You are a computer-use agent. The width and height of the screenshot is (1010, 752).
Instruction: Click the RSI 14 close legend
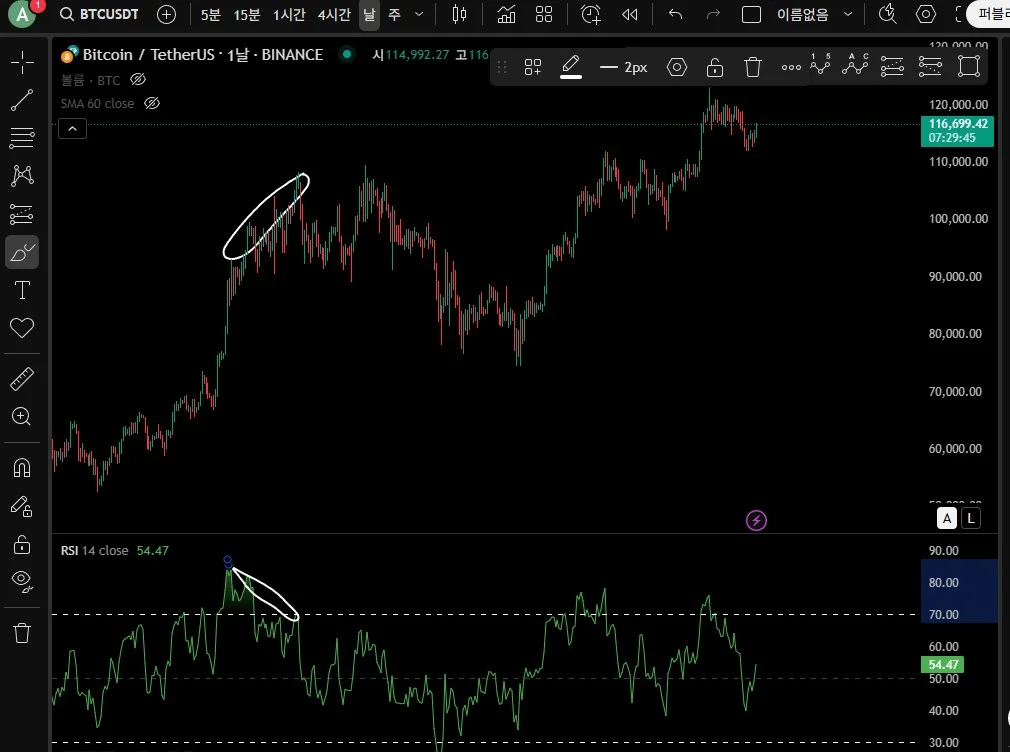point(94,550)
